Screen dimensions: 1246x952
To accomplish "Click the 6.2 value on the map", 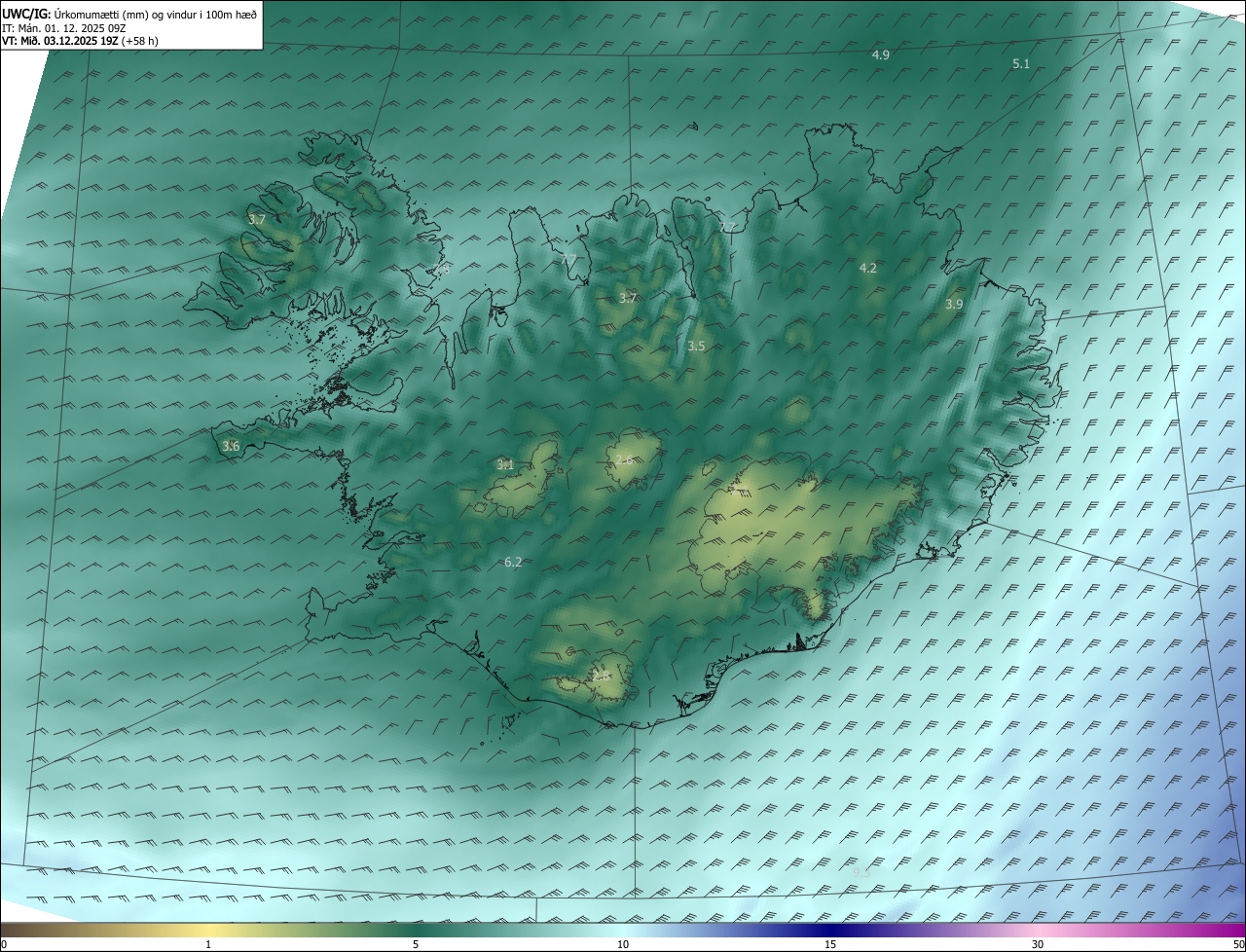I will click(513, 562).
